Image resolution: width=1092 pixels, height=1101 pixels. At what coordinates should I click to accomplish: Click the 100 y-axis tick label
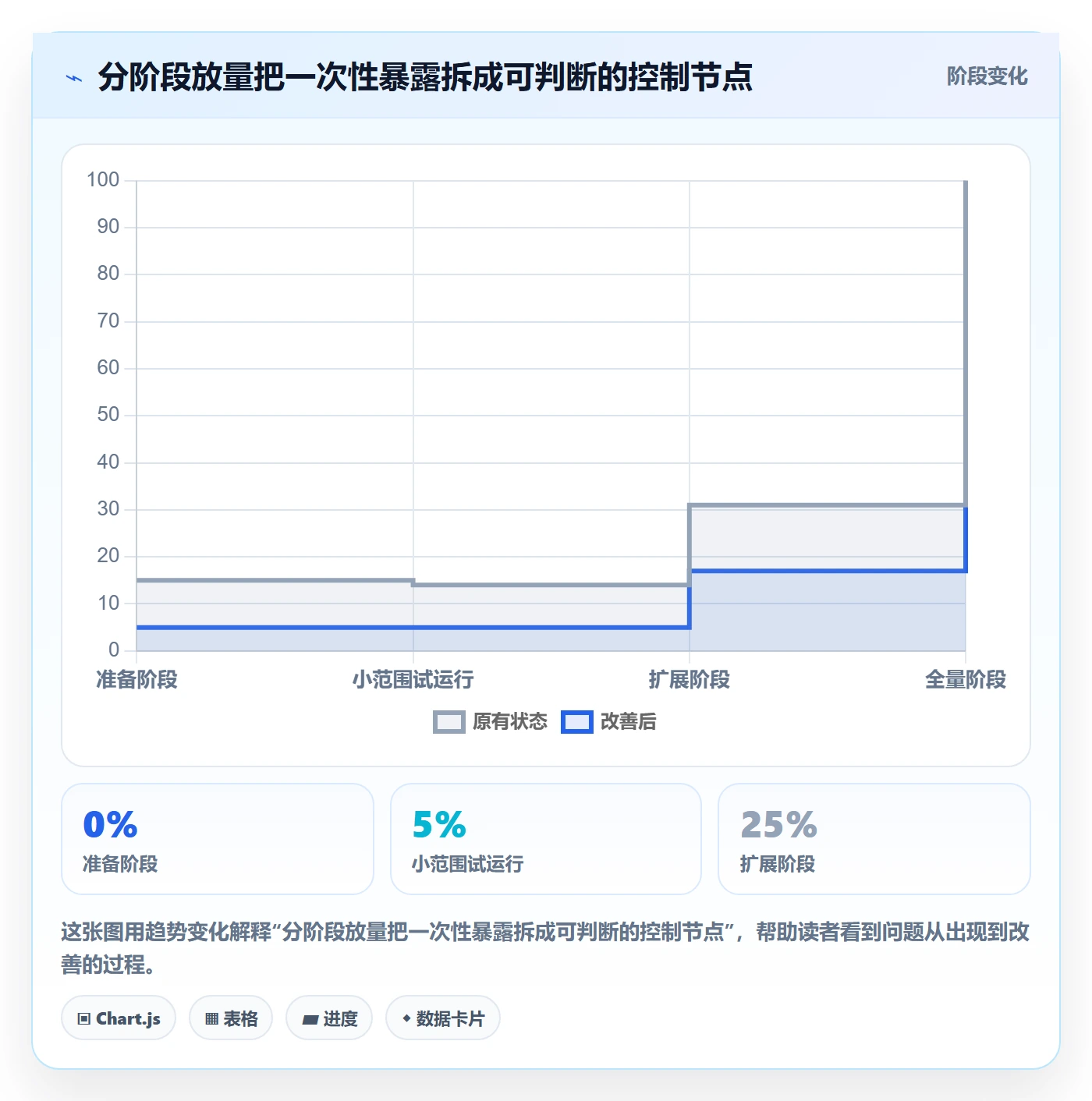(x=103, y=180)
